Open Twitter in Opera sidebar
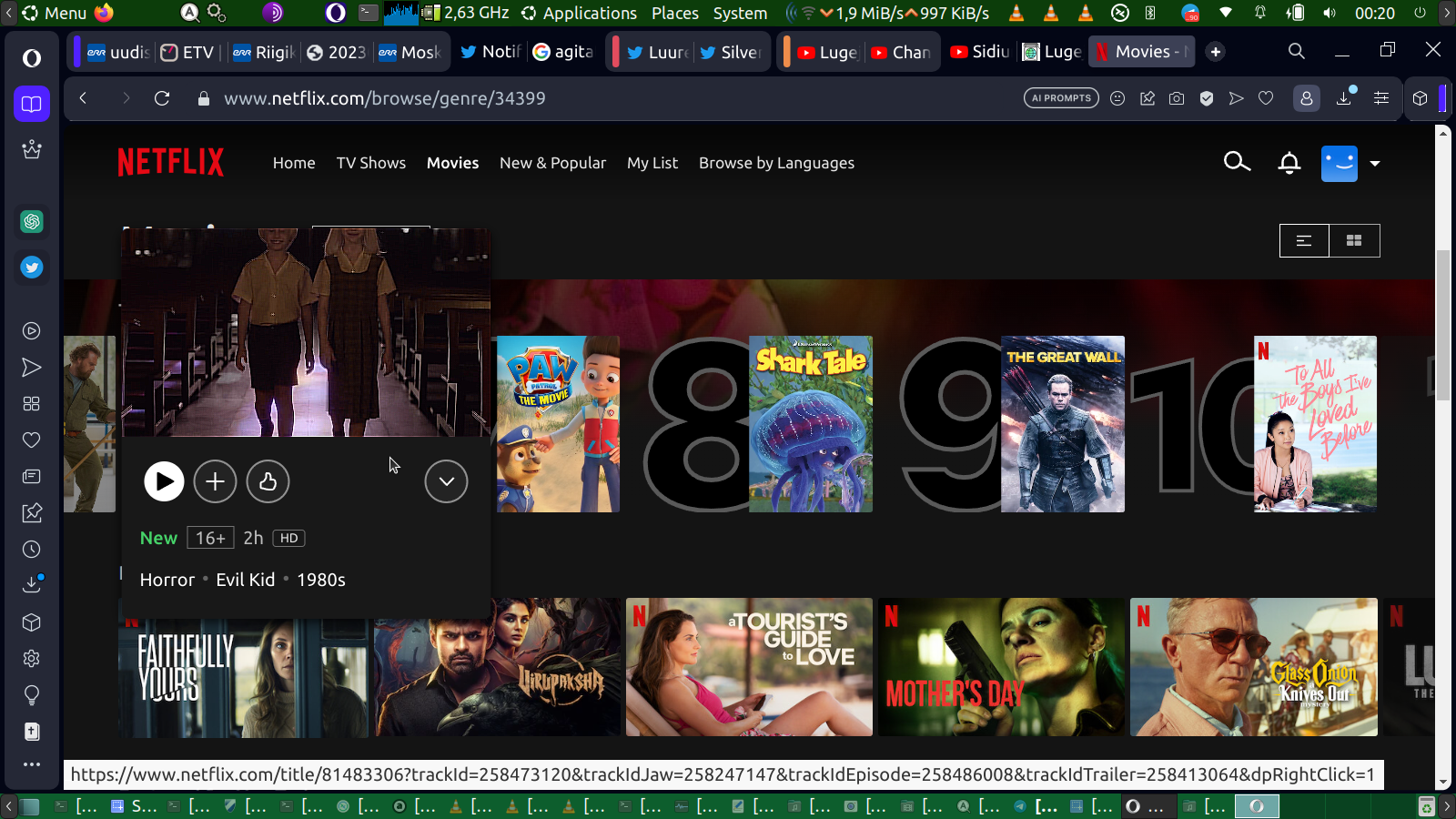 coord(32,268)
